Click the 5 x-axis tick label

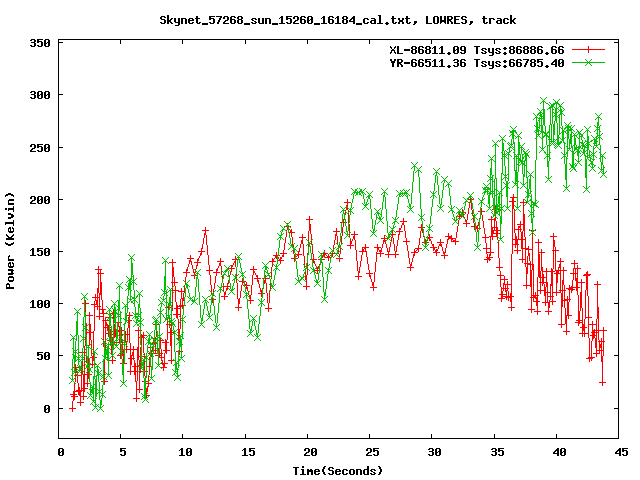(x=122, y=452)
